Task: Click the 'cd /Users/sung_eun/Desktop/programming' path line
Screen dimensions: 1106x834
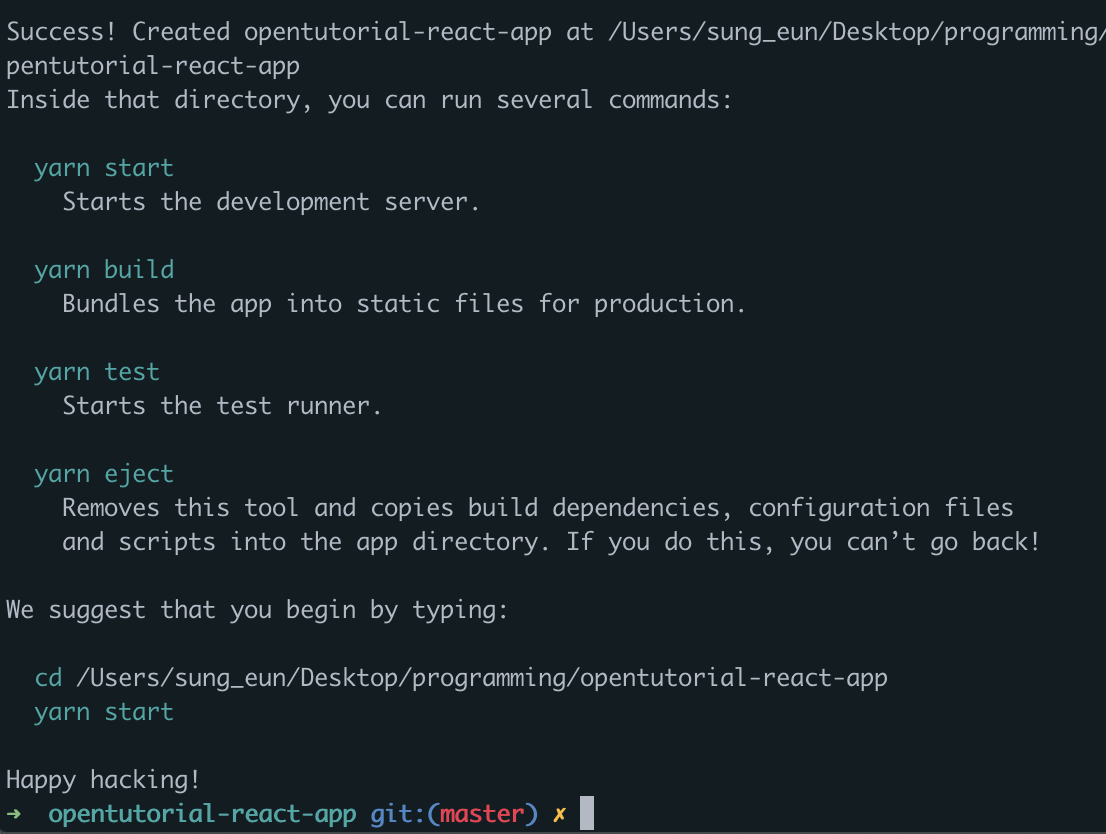Action: pyautogui.click(x=461, y=678)
